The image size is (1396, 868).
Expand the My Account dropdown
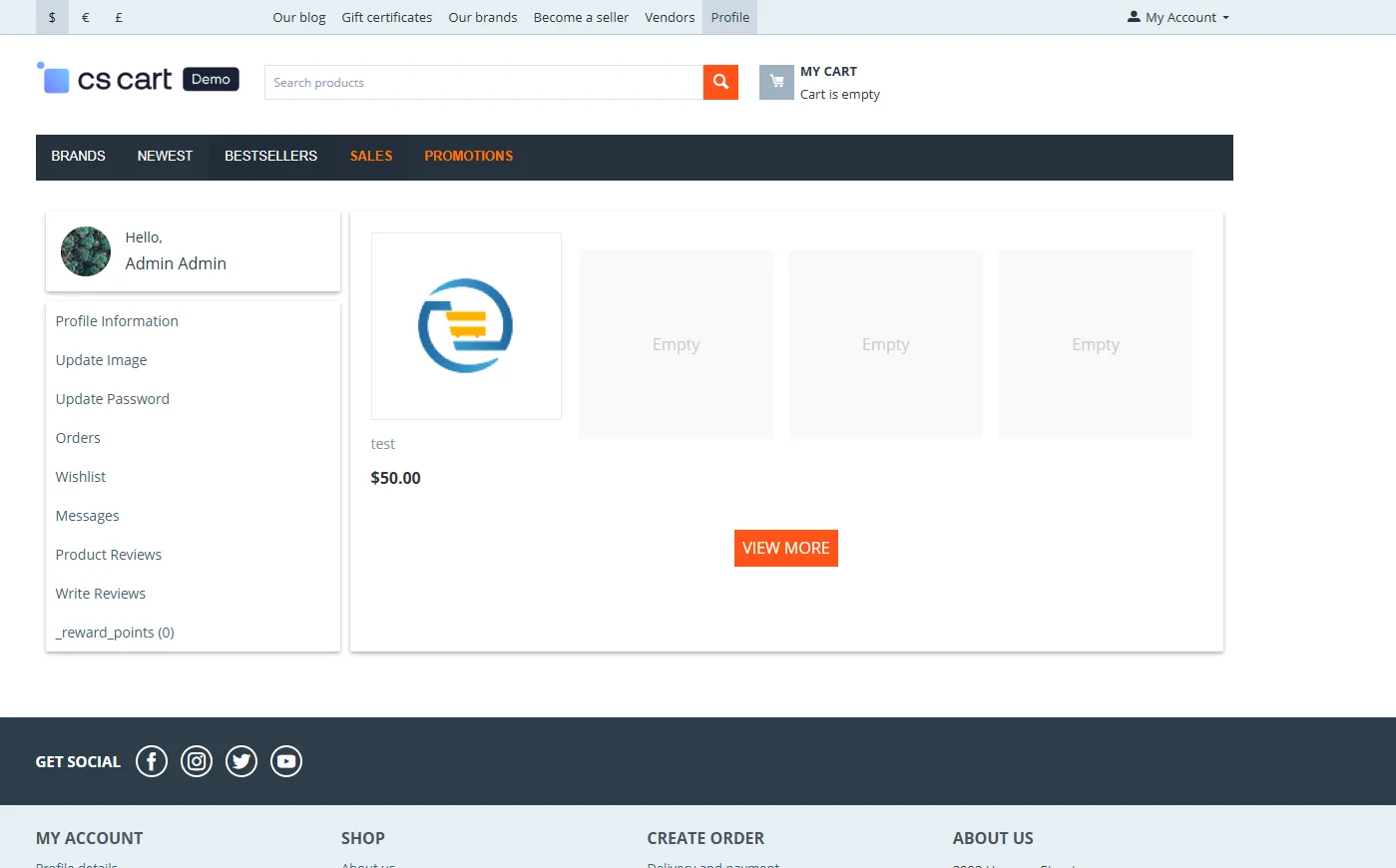[x=1178, y=17]
